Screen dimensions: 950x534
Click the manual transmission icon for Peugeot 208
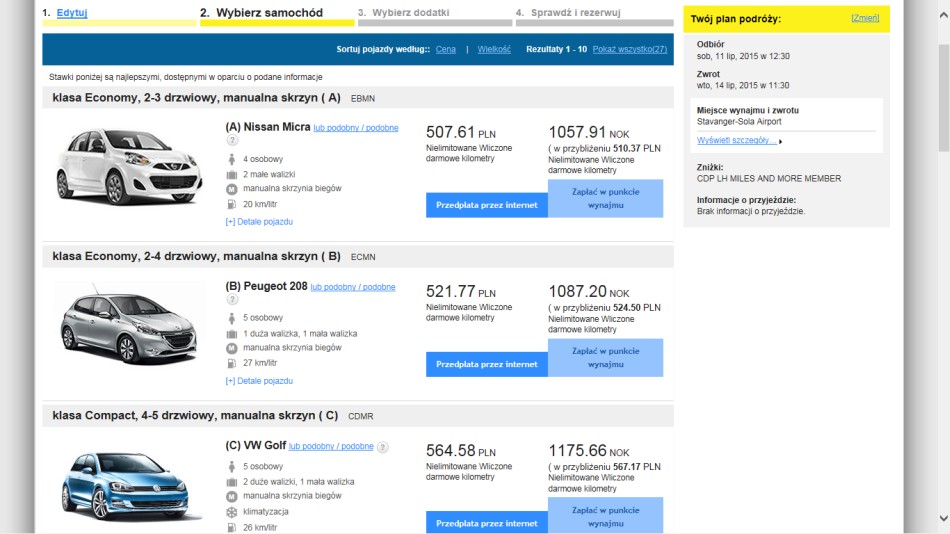[x=231, y=348]
